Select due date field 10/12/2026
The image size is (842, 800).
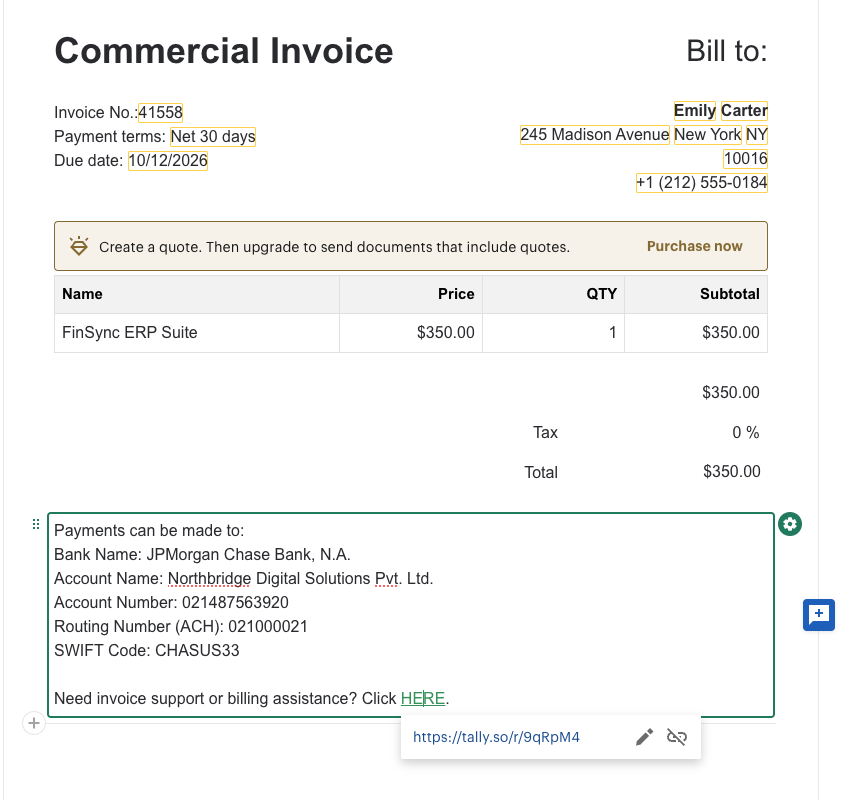(168, 160)
